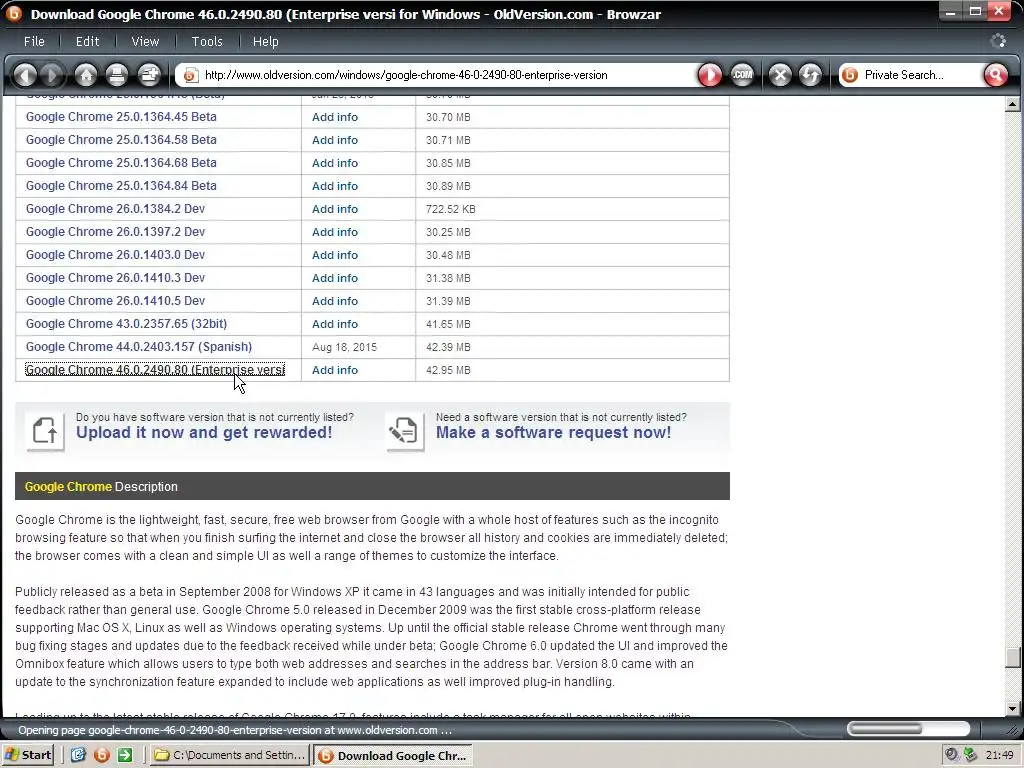Click the loading spinner icon at top right

[x=998, y=41]
